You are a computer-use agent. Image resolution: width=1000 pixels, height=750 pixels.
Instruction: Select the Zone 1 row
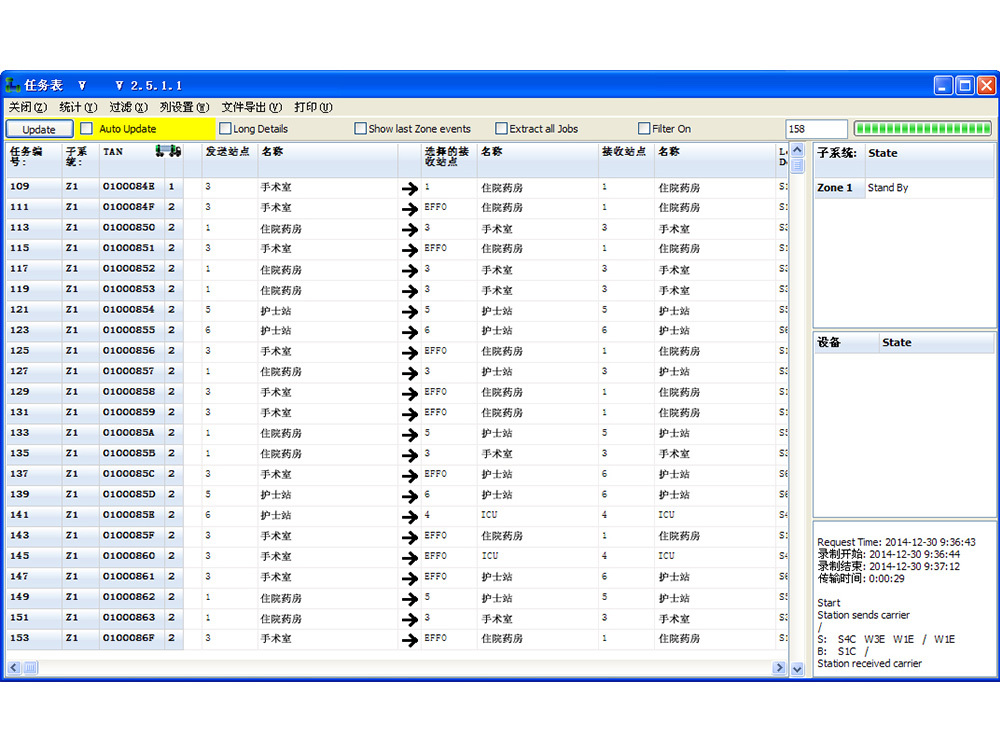[904, 188]
